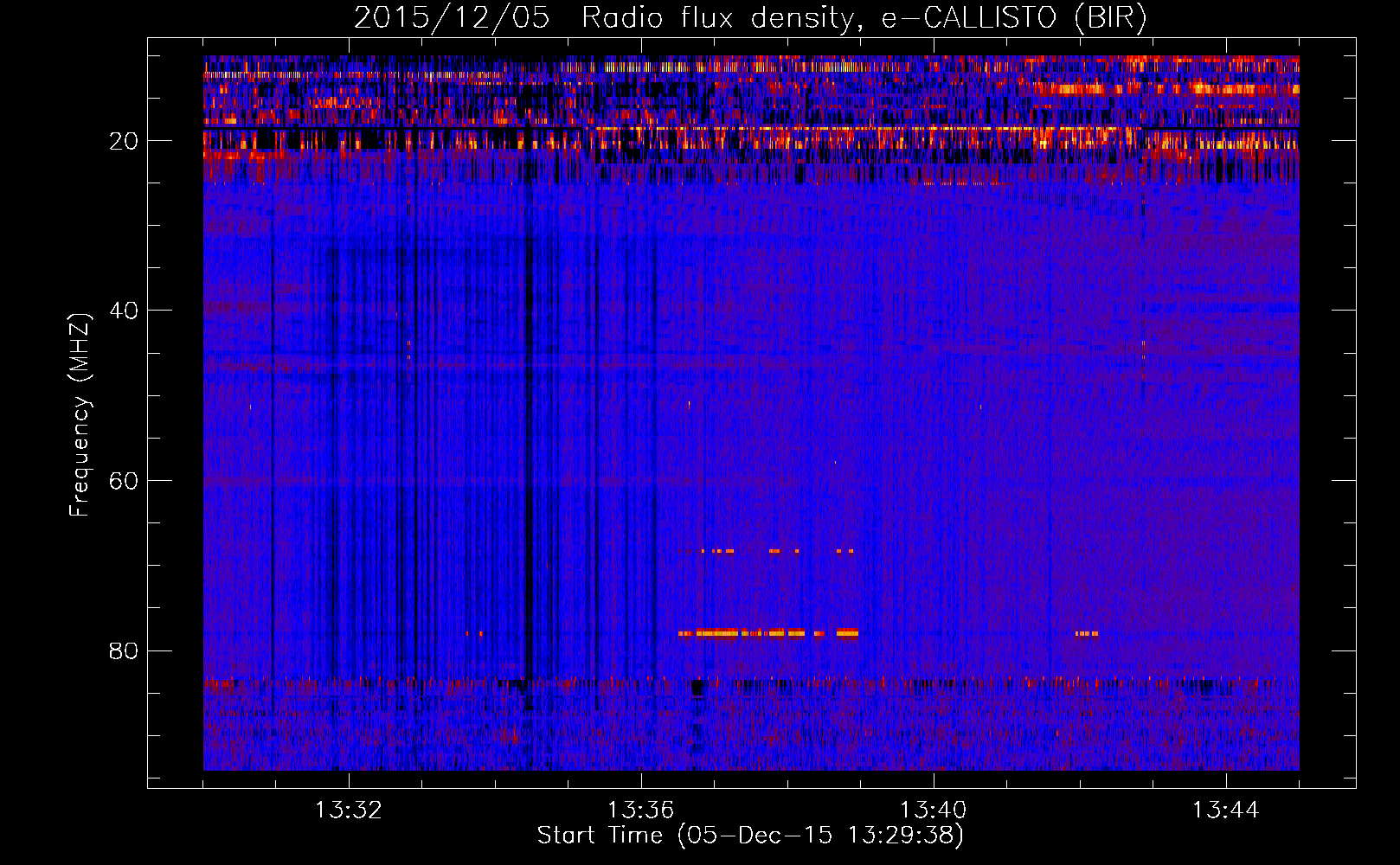This screenshot has height=865, width=1400.
Task: Click the 'Frequency (MHZ)' axis label
Action: click(x=80, y=414)
